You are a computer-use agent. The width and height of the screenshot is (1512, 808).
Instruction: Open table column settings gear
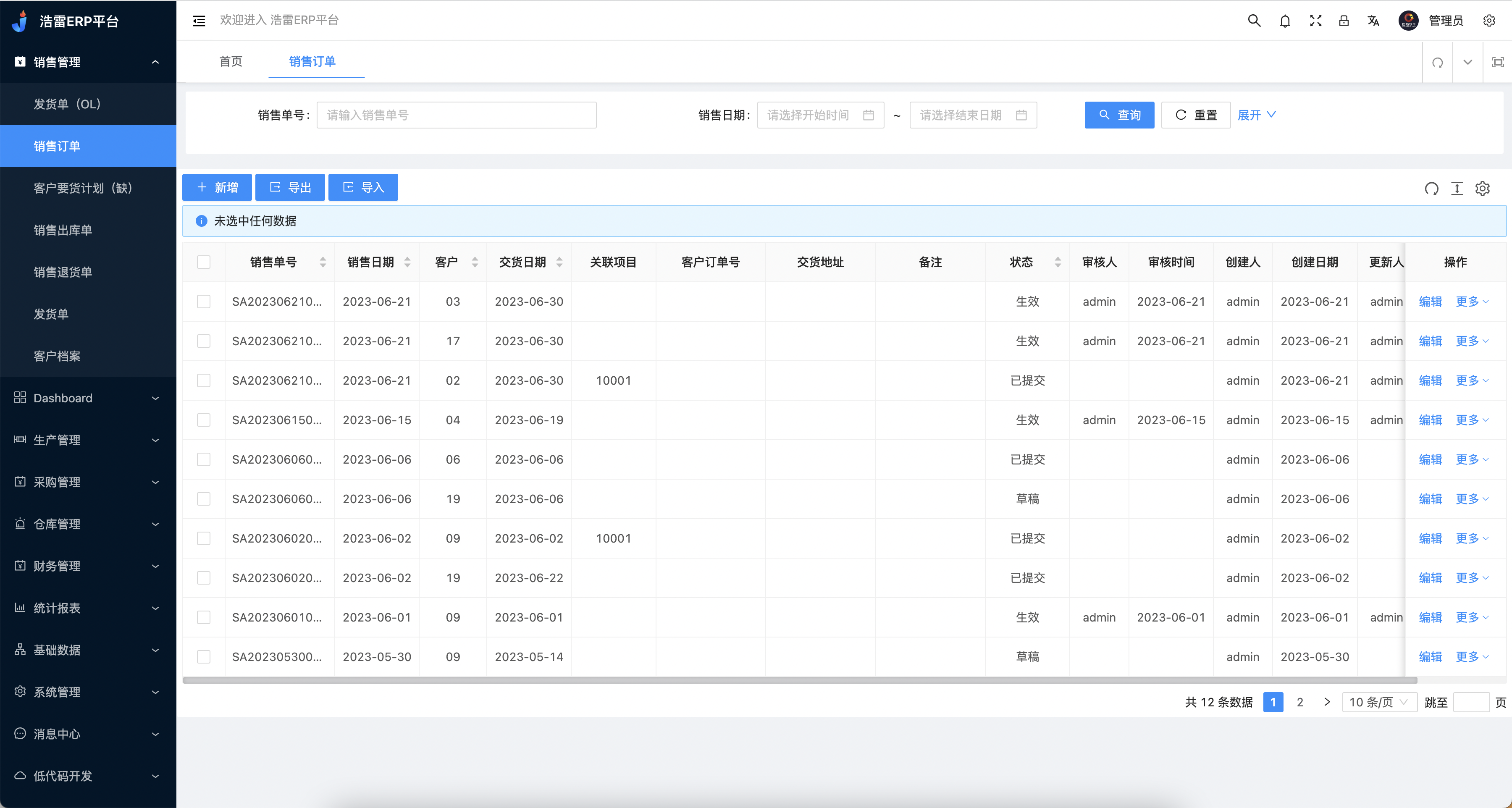click(1483, 189)
